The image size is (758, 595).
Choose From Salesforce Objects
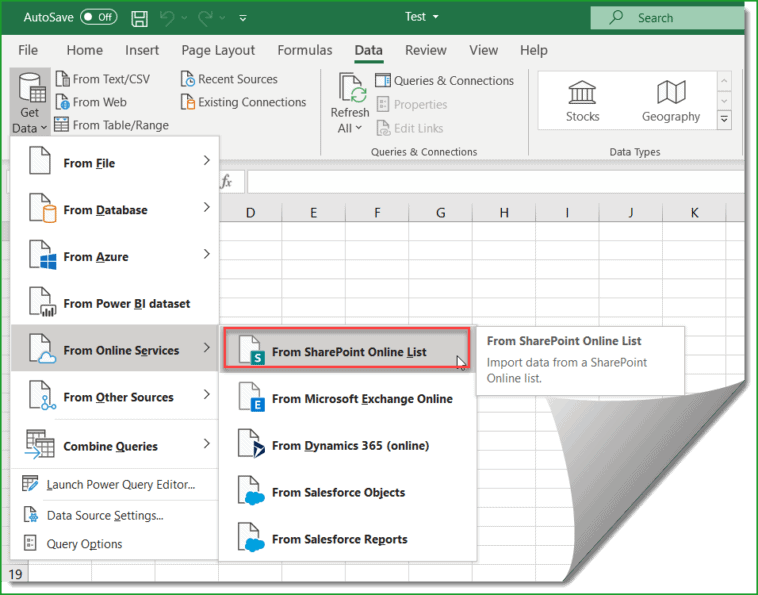point(348,492)
